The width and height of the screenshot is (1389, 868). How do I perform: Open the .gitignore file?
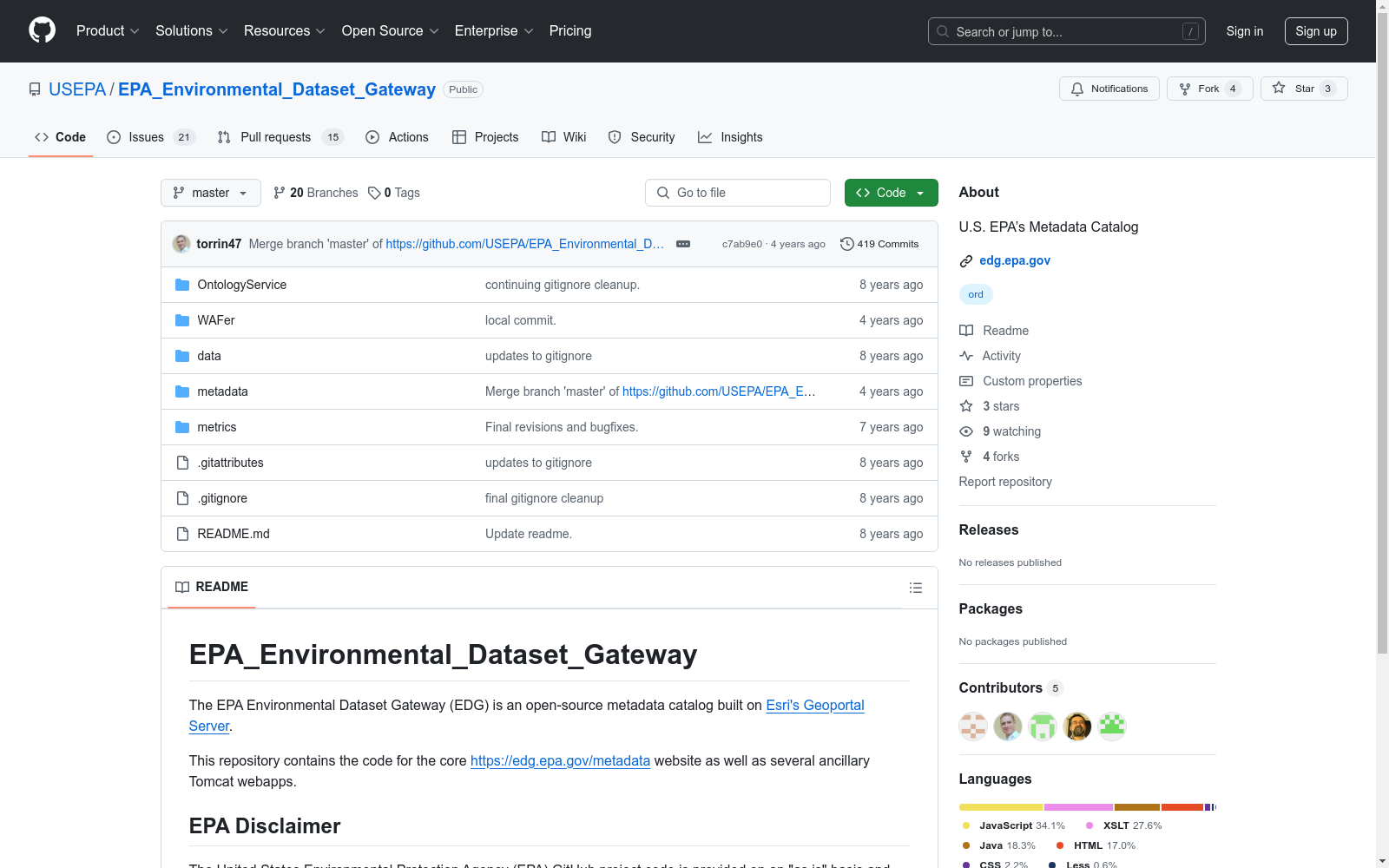click(222, 498)
